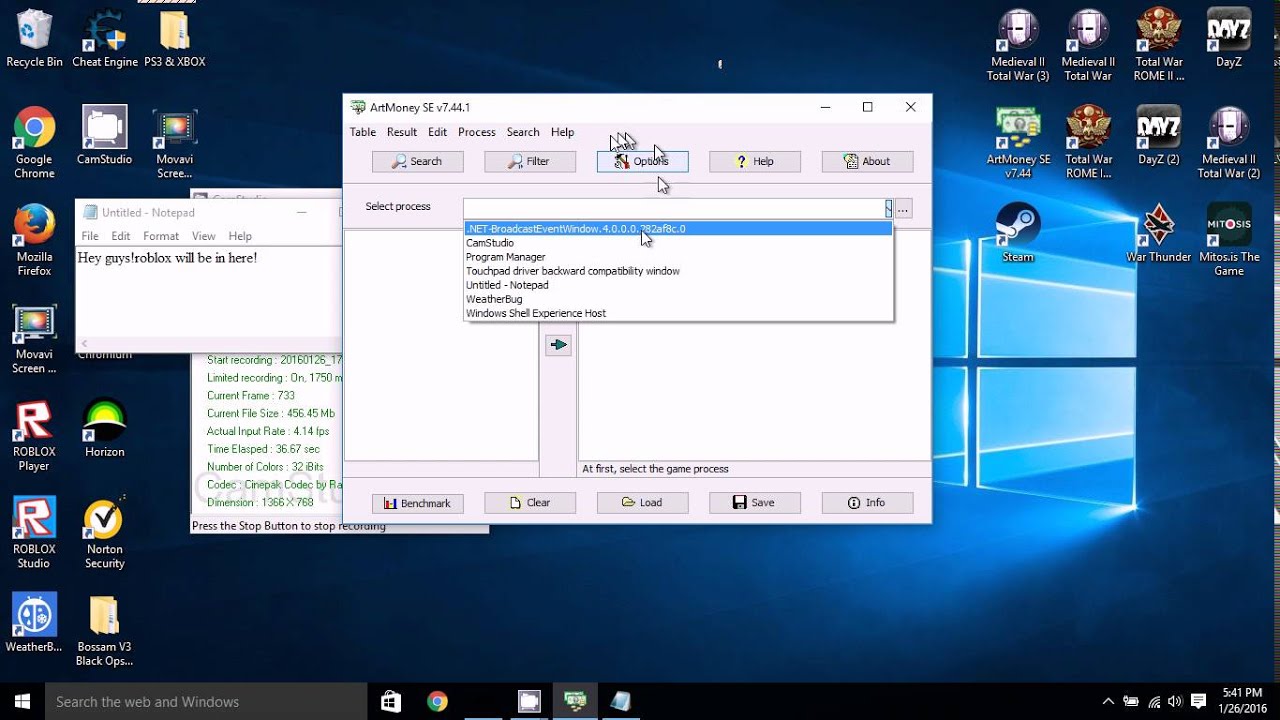Click Chrome icon in taskbar
This screenshot has height=720, width=1280.
(437, 701)
